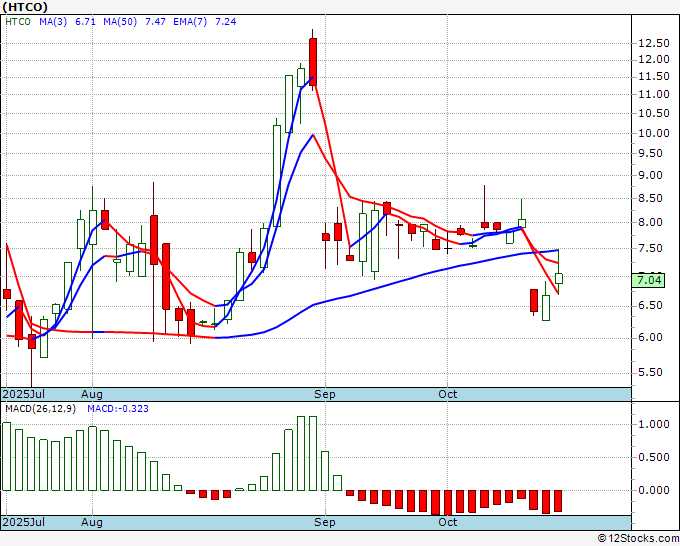This screenshot has height=546, width=680.
Task: Click Oct on the MACD panel axis
Action: (x=448, y=522)
